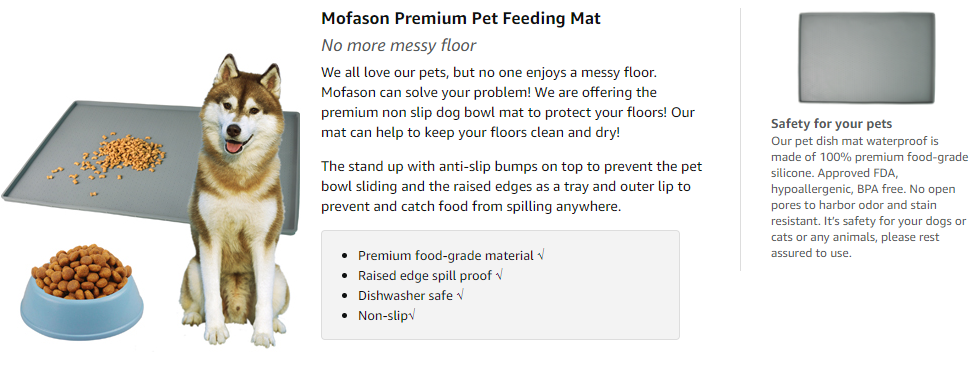Click the checkmark after Dishwasher safe
Screen dimensions: 970x381
(460, 296)
